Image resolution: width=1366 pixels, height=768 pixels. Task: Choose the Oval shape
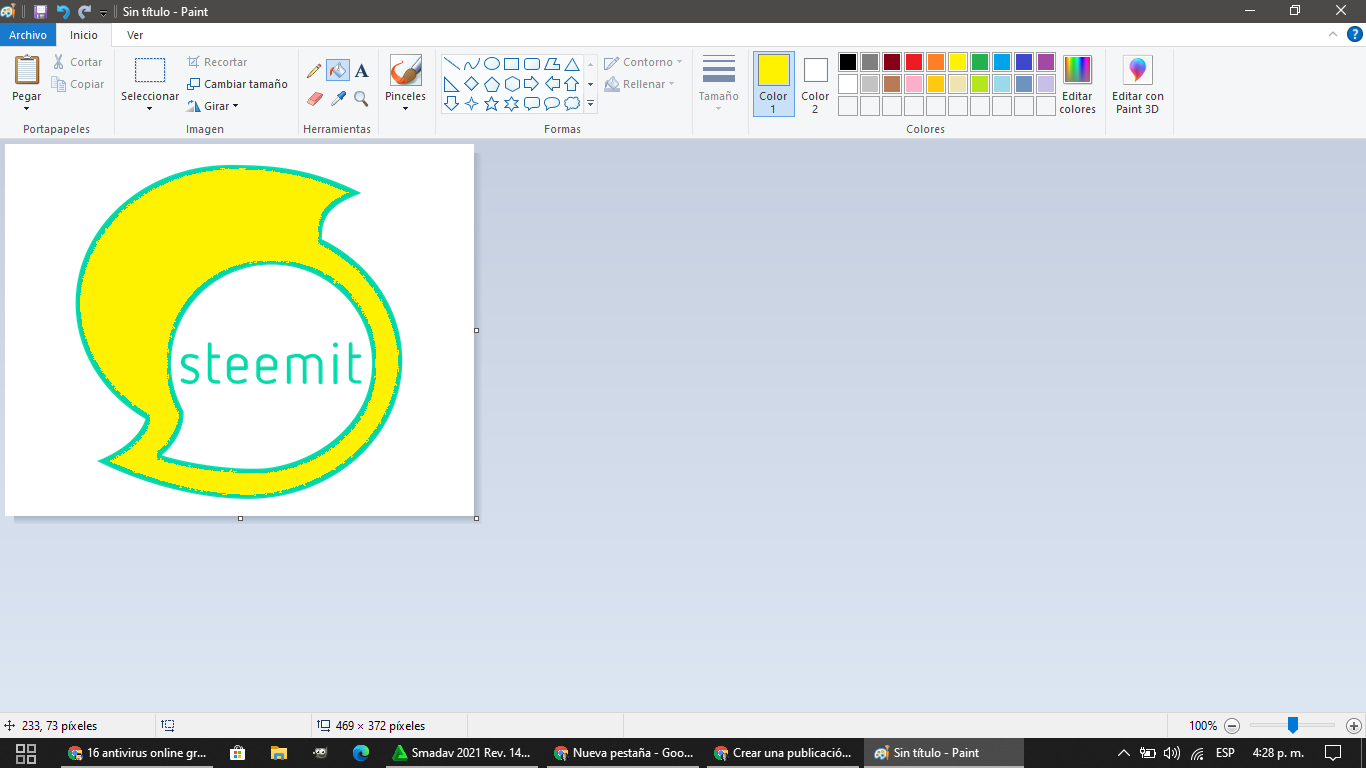(x=492, y=64)
